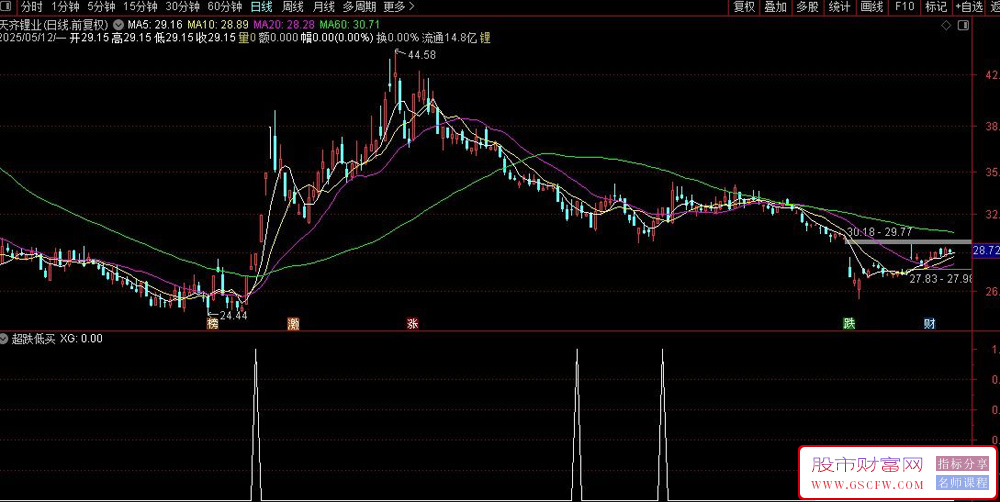Click the 跌 event marker below chart
The image size is (1000, 502).
(848, 323)
